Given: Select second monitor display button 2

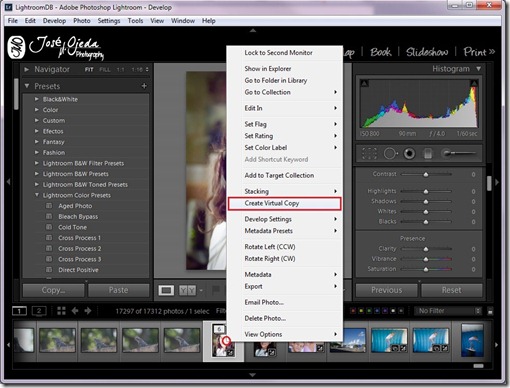Looking at the screenshot, I should tap(39, 311).
